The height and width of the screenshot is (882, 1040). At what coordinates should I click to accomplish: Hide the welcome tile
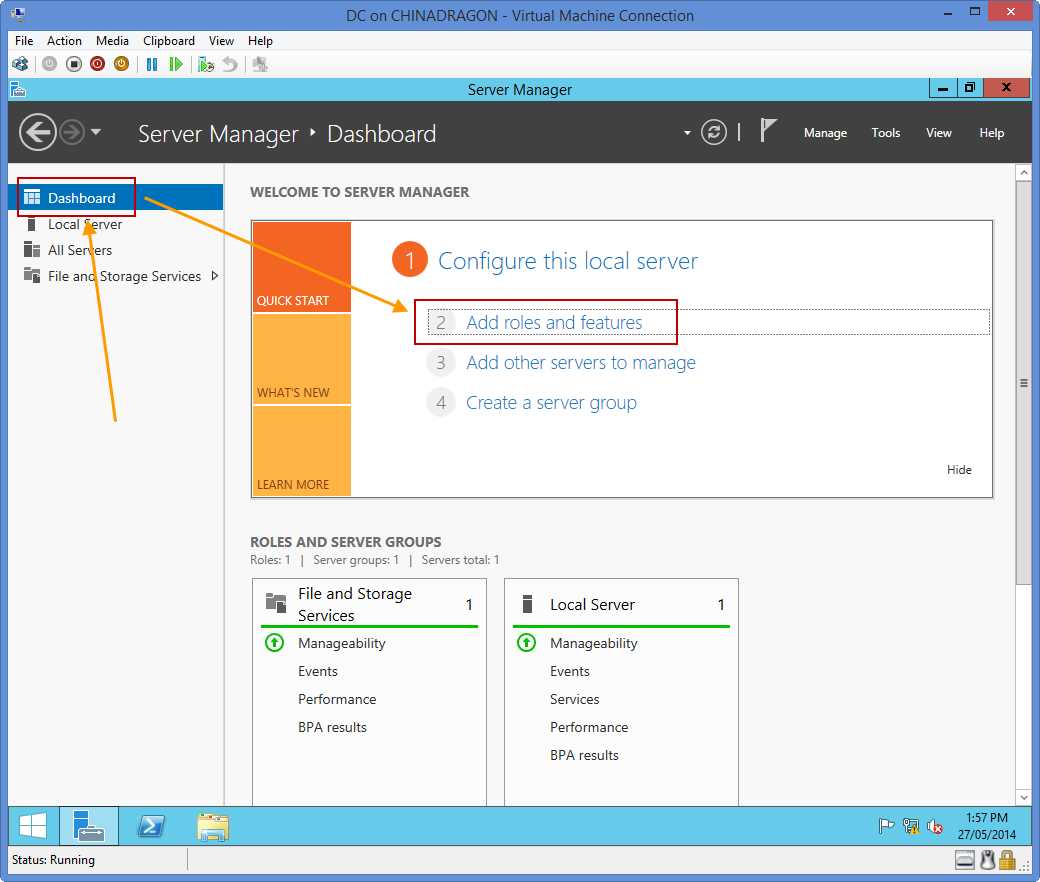(x=959, y=470)
